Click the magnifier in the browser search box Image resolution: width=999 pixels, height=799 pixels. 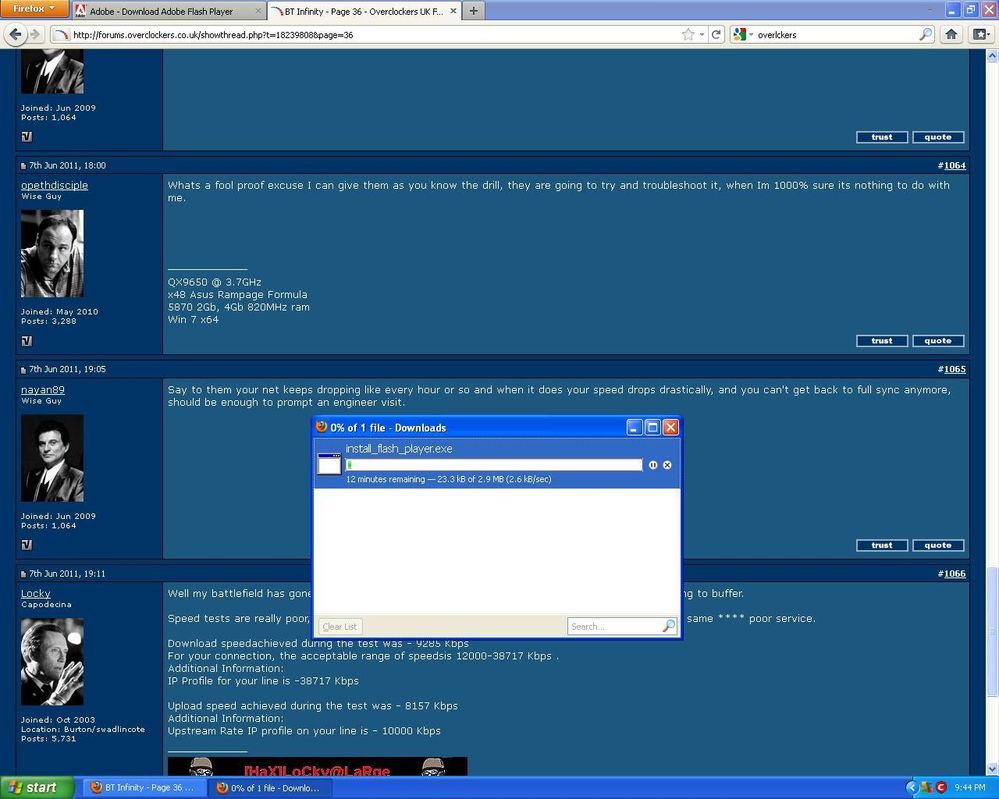click(x=926, y=34)
